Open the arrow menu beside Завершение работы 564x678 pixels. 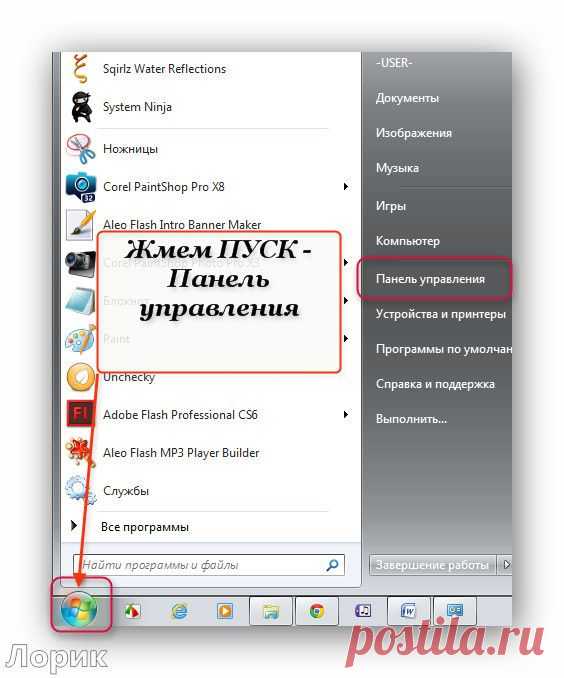(x=506, y=565)
